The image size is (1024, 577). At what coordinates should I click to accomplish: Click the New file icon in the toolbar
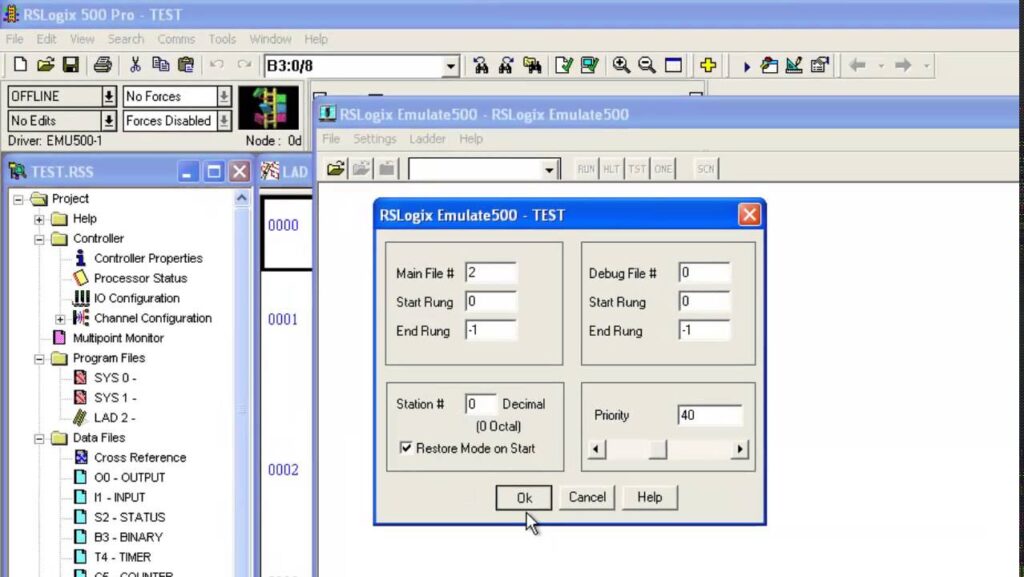tap(20, 65)
